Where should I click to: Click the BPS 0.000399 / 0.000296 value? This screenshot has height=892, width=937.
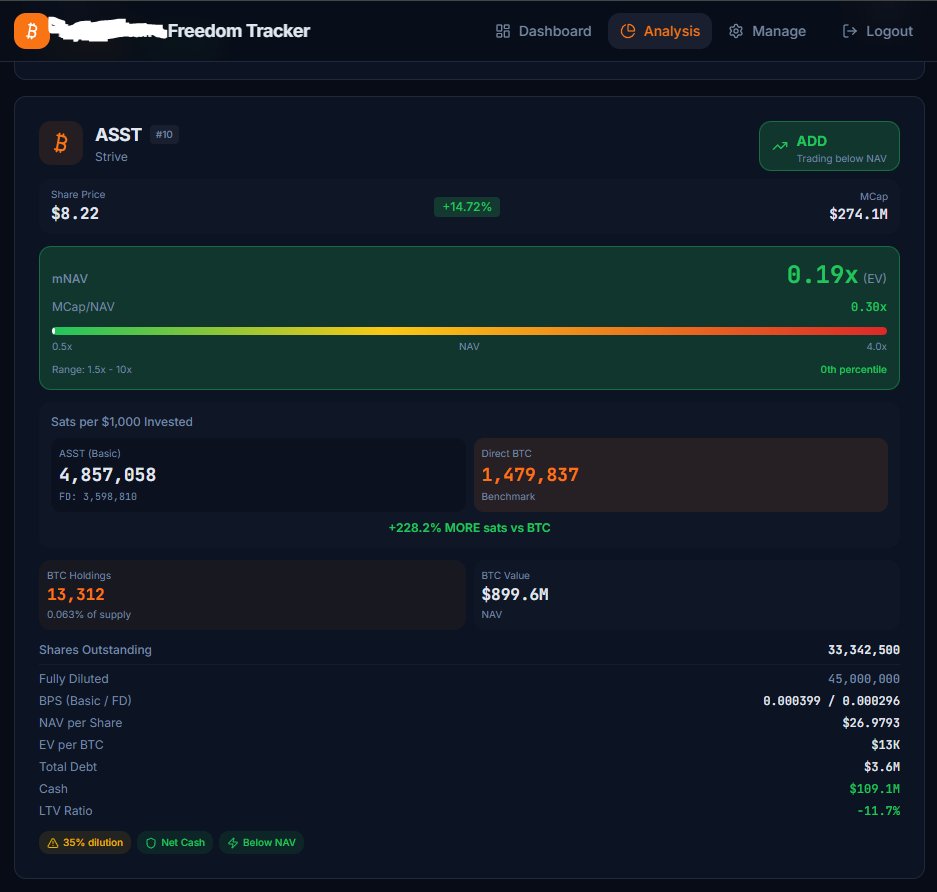831,701
